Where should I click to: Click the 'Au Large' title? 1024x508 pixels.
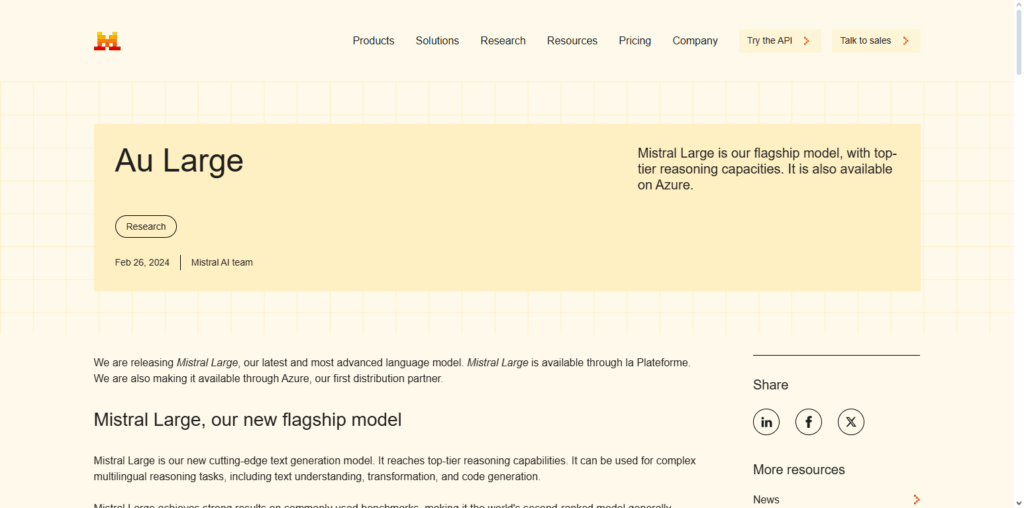pyautogui.click(x=179, y=161)
